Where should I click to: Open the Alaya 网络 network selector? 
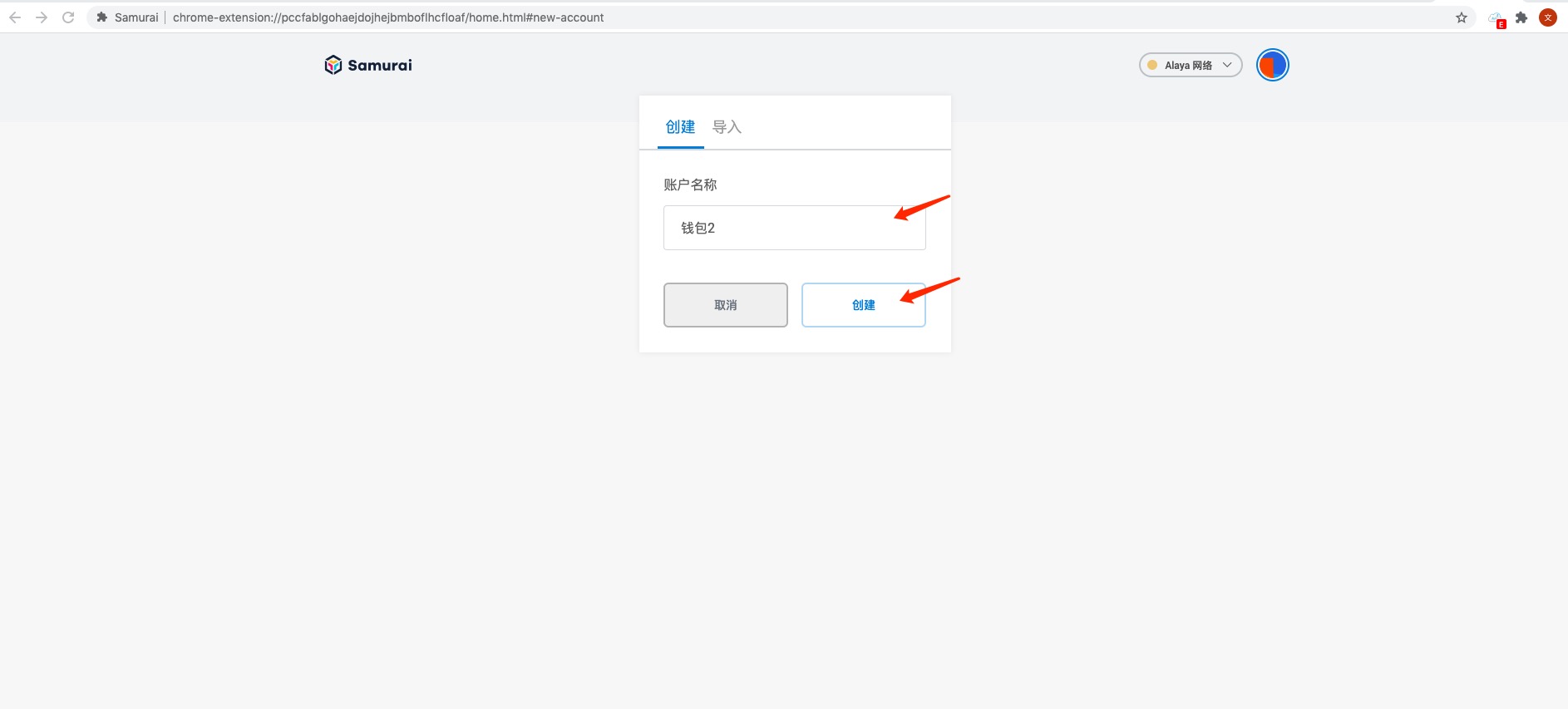pos(1189,65)
